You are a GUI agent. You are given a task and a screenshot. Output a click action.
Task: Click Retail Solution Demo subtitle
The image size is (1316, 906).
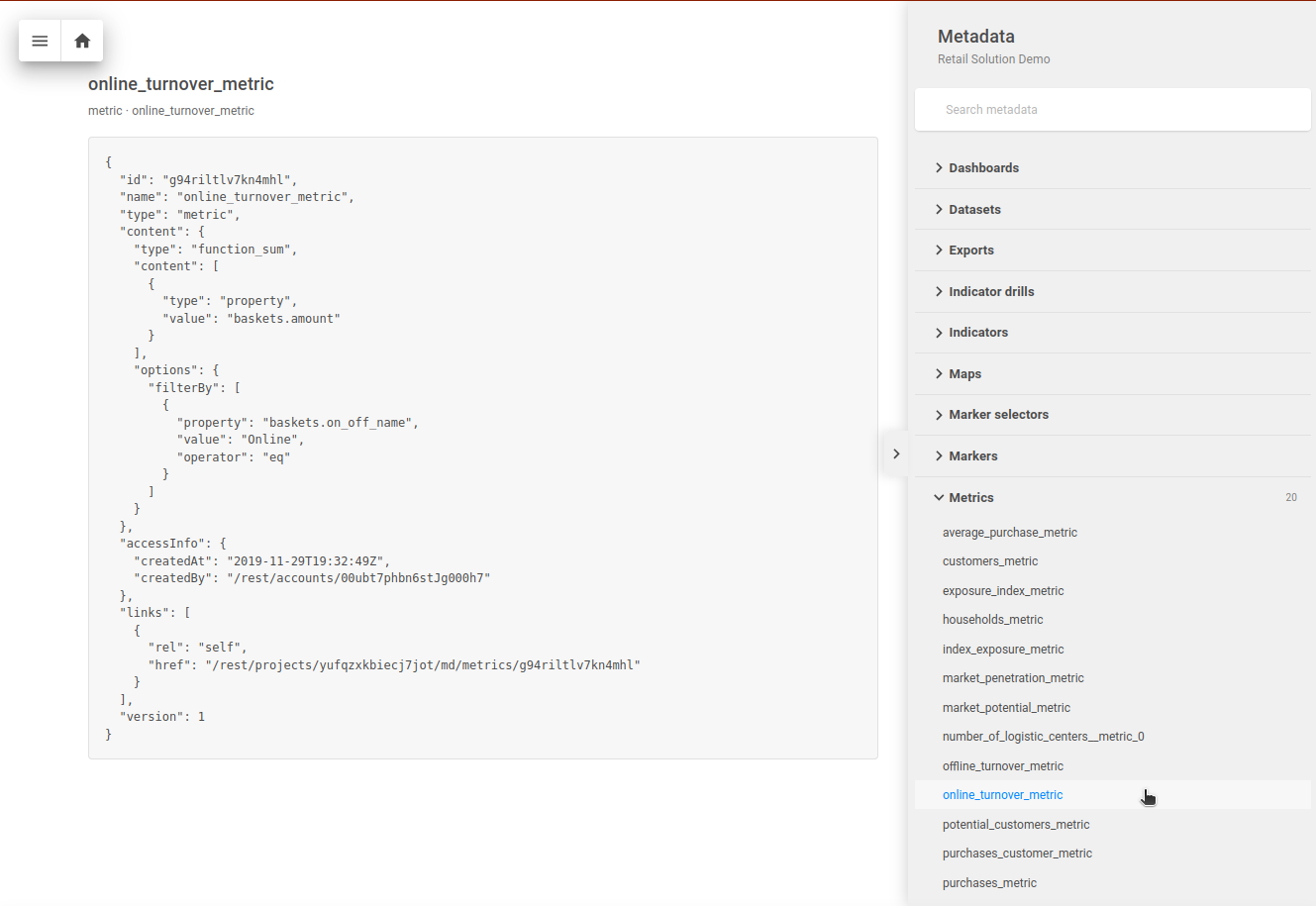coord(994,59)
